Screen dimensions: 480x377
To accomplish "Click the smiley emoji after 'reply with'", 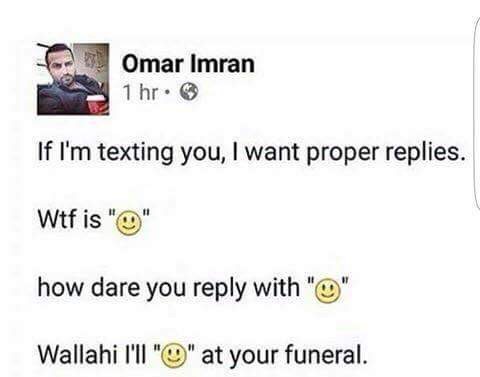I will click(x=328, y=292).
